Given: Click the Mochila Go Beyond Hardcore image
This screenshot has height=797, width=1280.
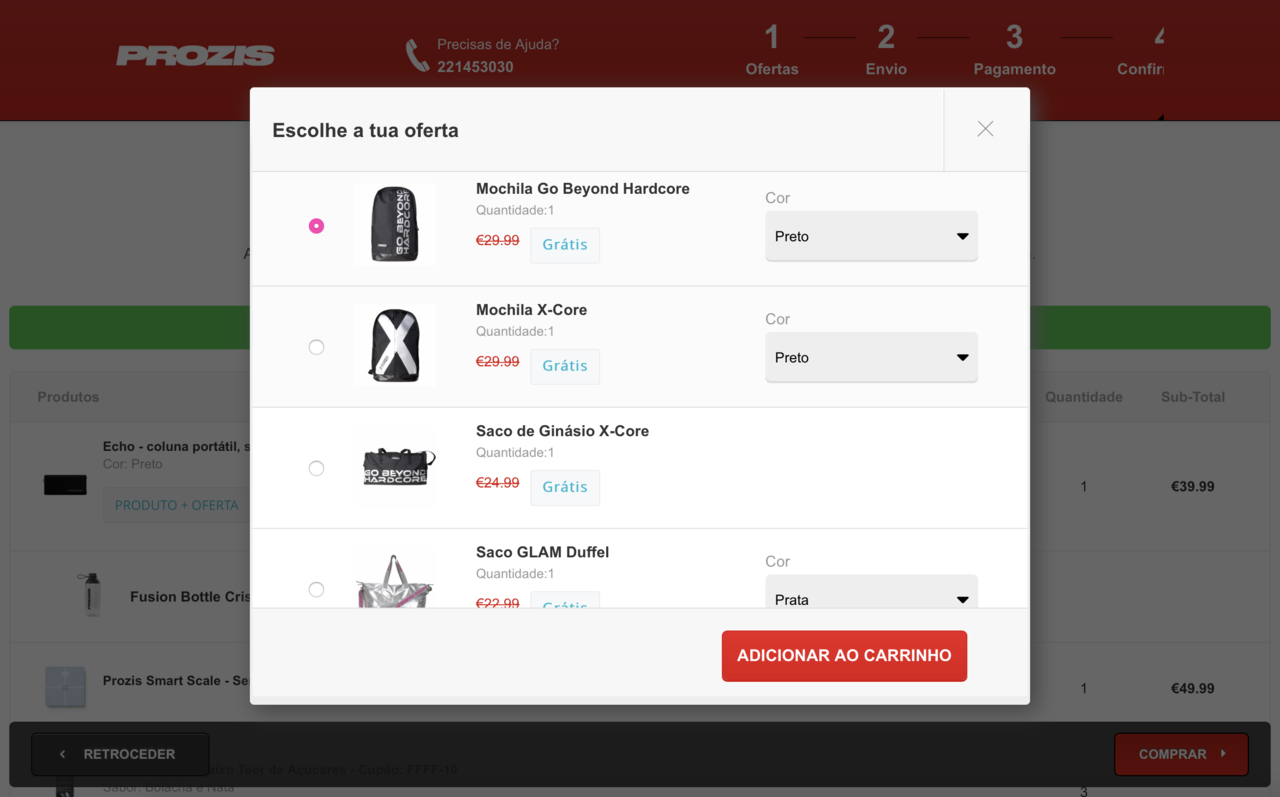Looking at the screenshot, I should tap(395, 225).
